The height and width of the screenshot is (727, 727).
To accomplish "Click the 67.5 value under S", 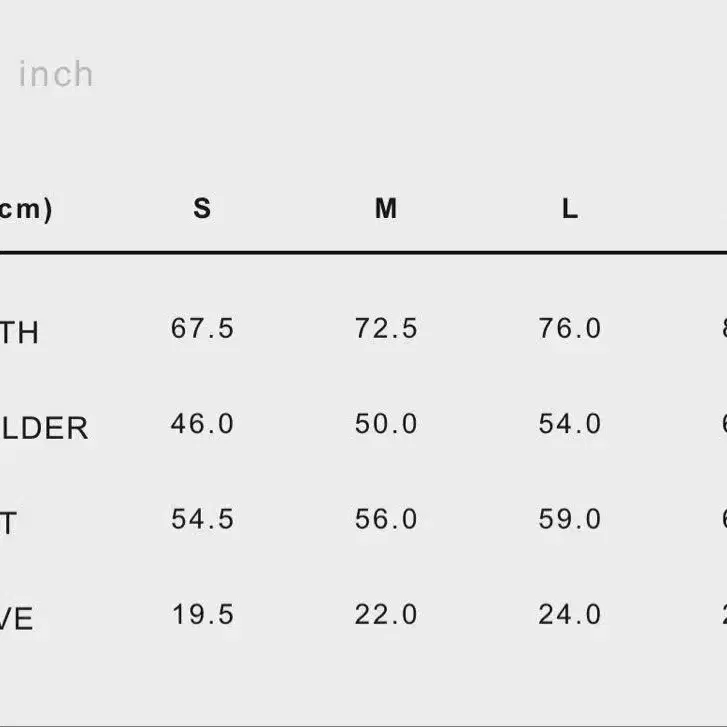I will click(203, 328).
